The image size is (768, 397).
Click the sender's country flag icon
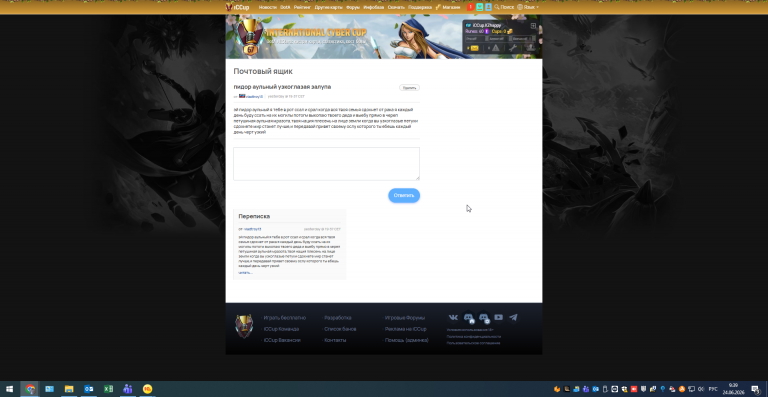[242, 96]
